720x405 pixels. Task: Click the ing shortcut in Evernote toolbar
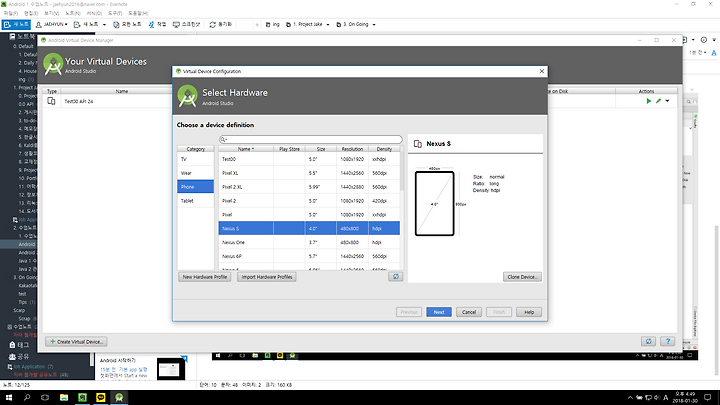pyautogui.click(x=272, y=24)
